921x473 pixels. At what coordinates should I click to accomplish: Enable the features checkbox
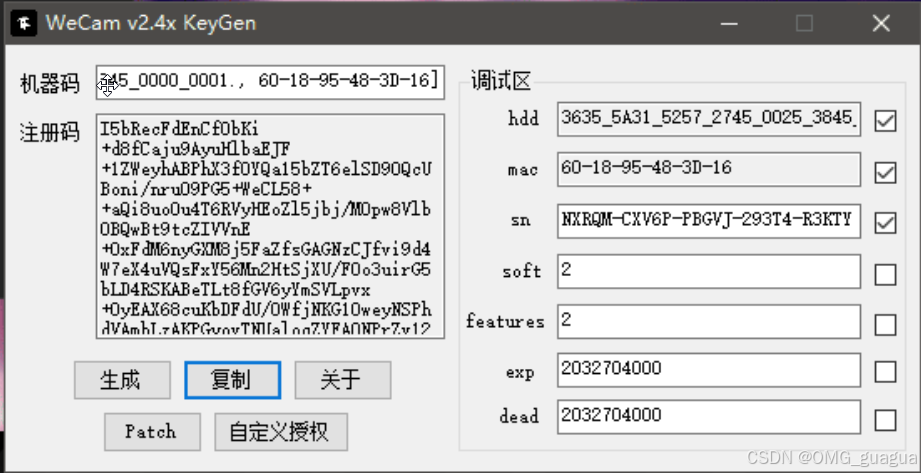pyautogui.click(x=885, y=324)
